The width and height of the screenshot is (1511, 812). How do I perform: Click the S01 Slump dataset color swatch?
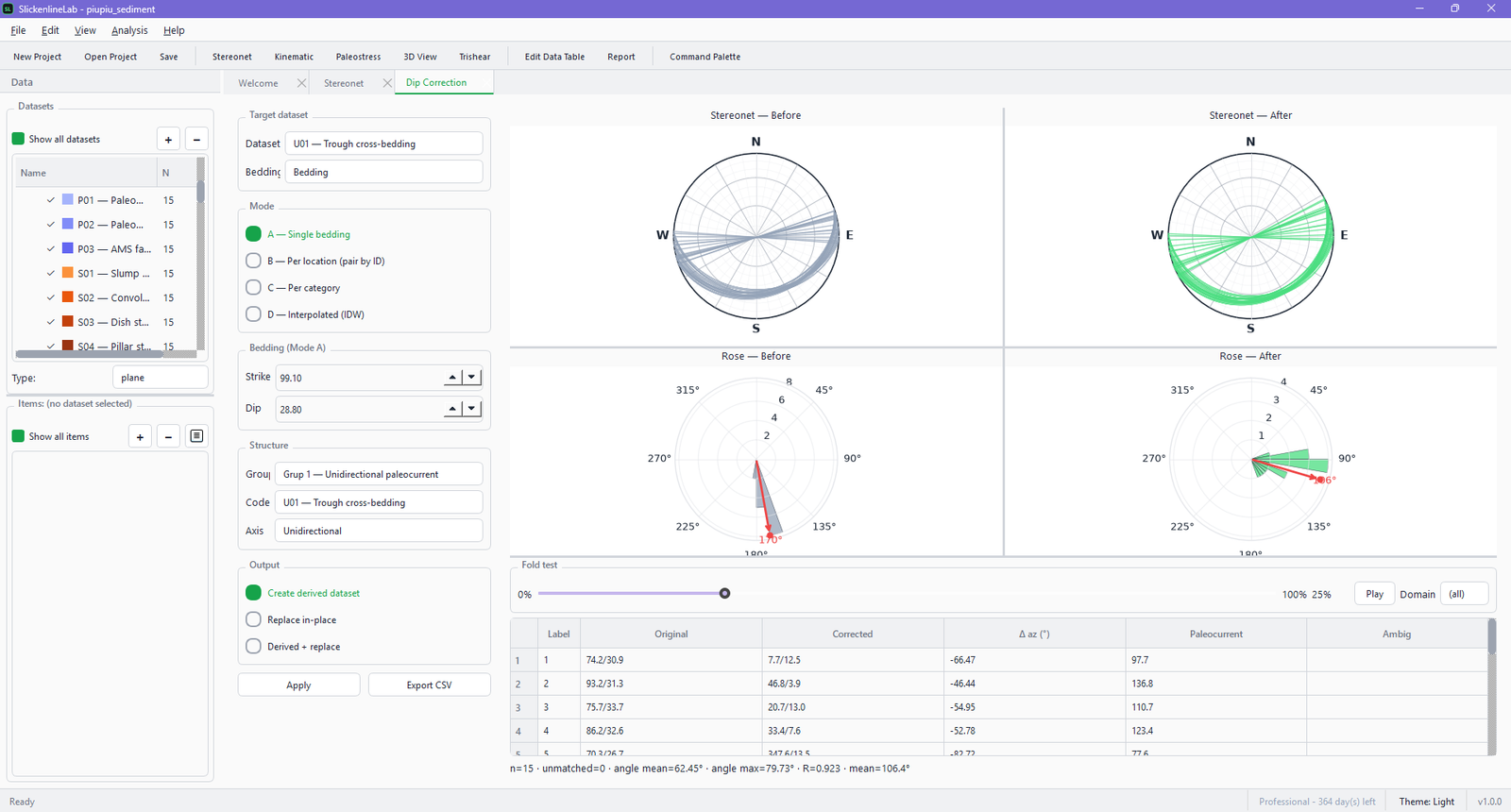click(x=68, y=273)
